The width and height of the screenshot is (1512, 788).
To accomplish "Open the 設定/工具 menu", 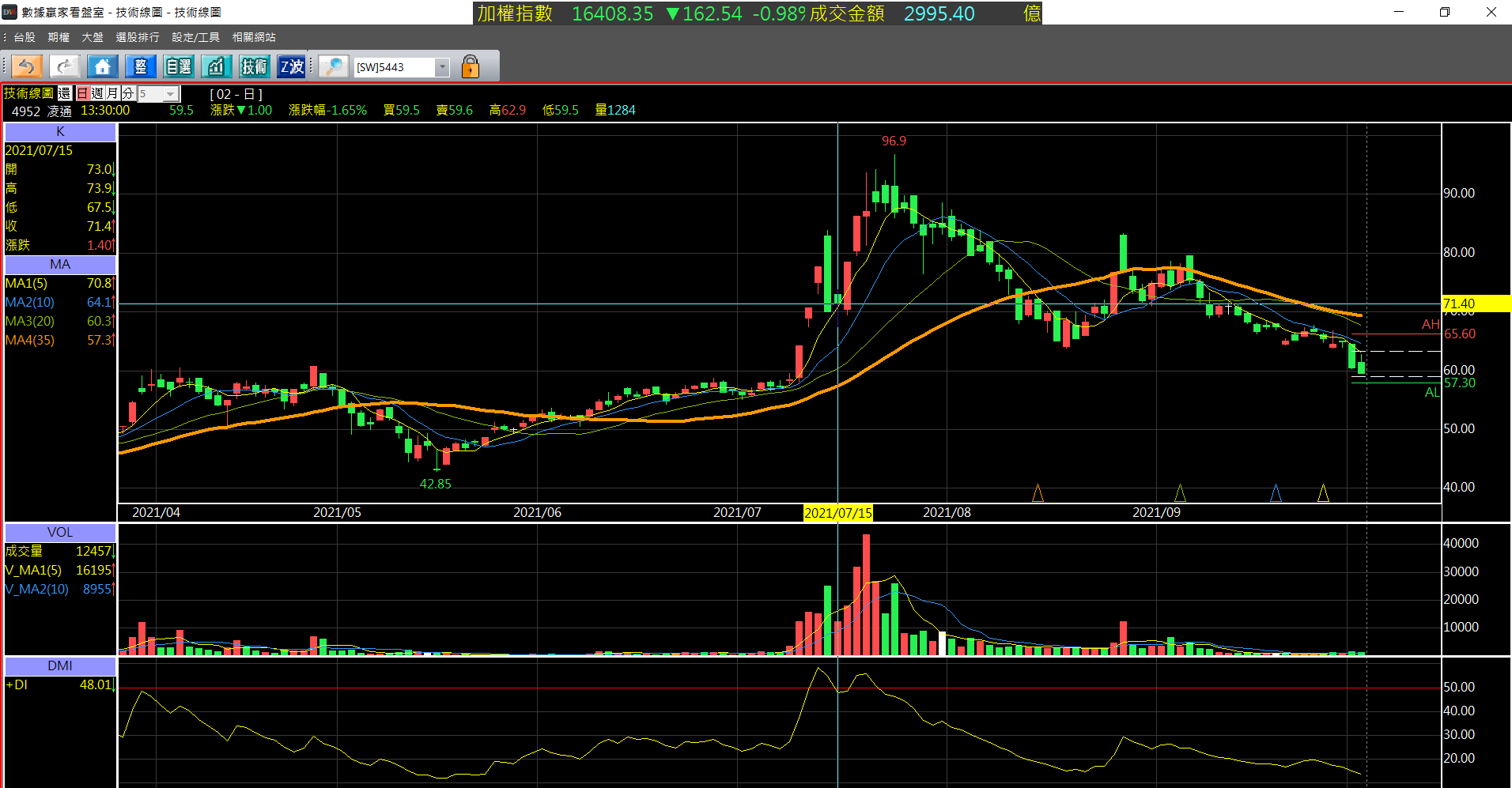I will pos(196,37).
